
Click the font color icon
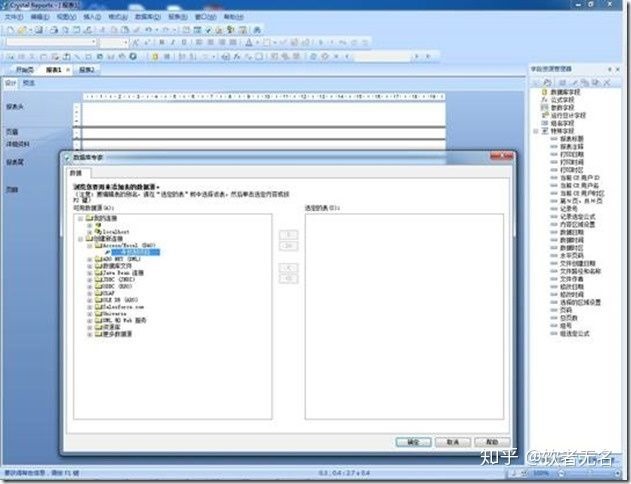pos(249,42)
